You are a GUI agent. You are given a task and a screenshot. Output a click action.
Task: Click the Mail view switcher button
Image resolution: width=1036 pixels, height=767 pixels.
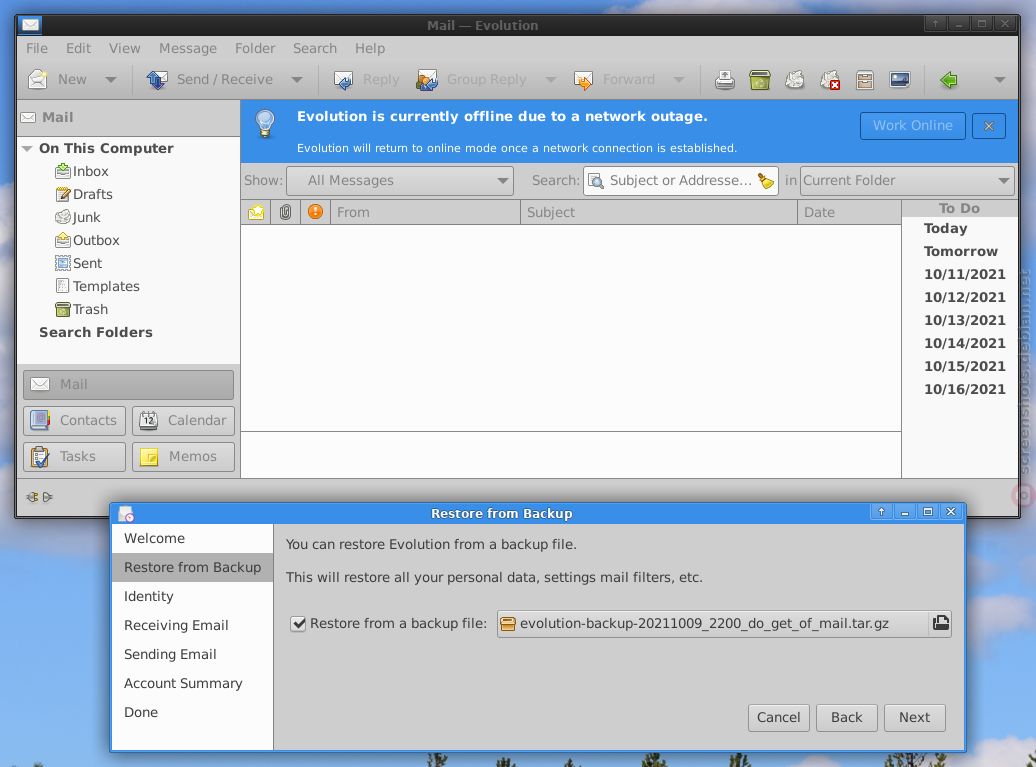128,384
